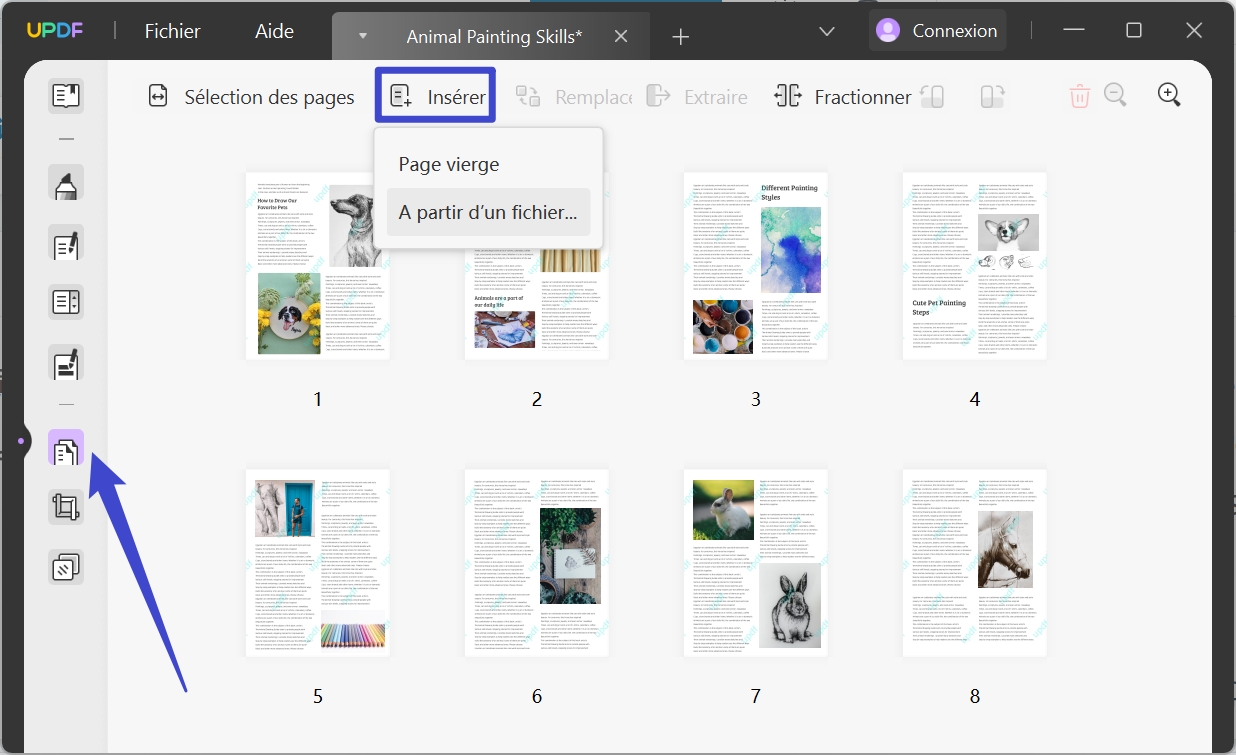Open the Crop pages tool
The height and width of the screenshot is (755, 1236).
click(x=65, y=507)
